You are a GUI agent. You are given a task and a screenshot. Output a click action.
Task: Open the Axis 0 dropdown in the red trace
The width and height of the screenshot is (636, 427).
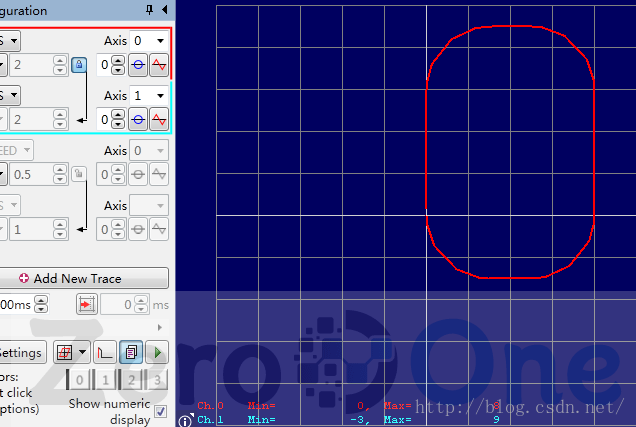(x=149, y=41)
